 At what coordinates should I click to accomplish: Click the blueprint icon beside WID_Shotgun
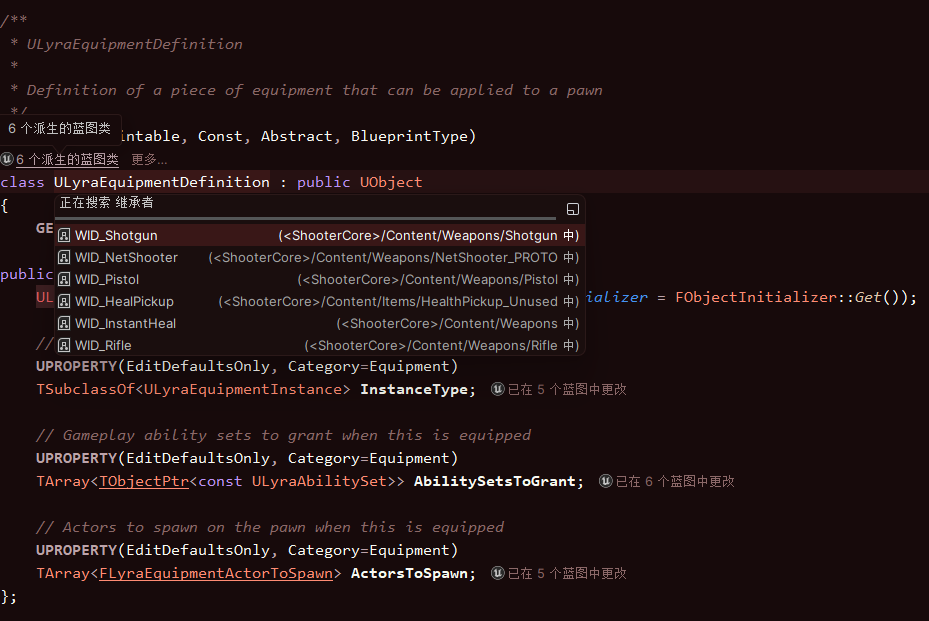coord(64,236)
